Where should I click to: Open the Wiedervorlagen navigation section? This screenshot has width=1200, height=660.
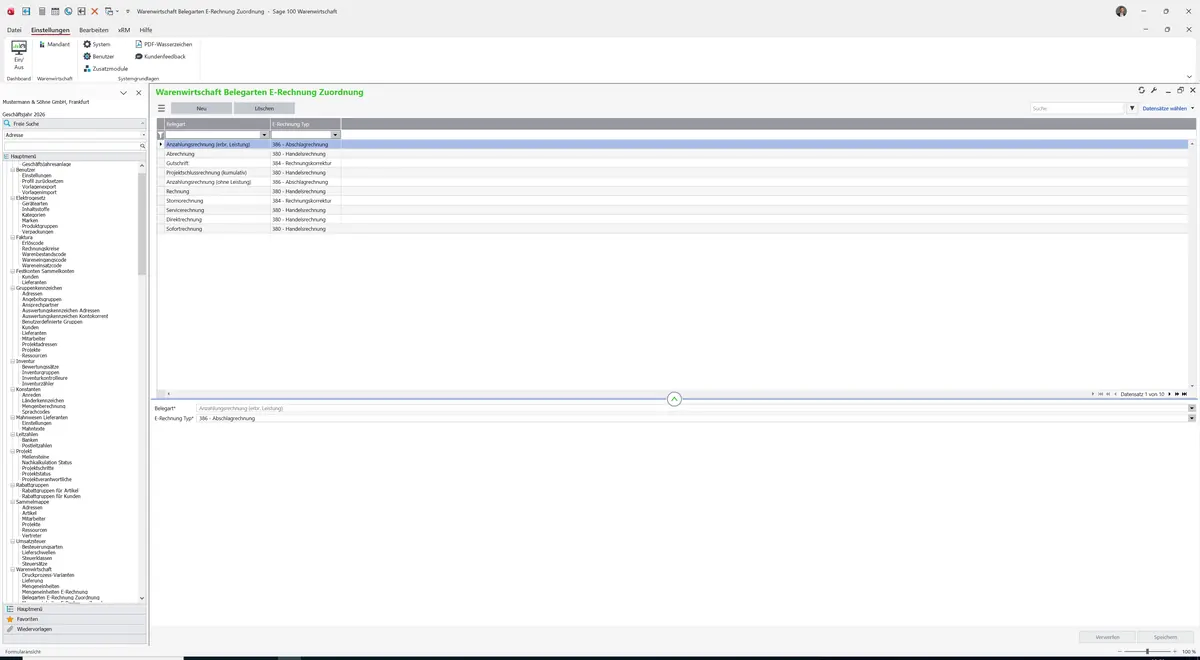coord(74,629)
